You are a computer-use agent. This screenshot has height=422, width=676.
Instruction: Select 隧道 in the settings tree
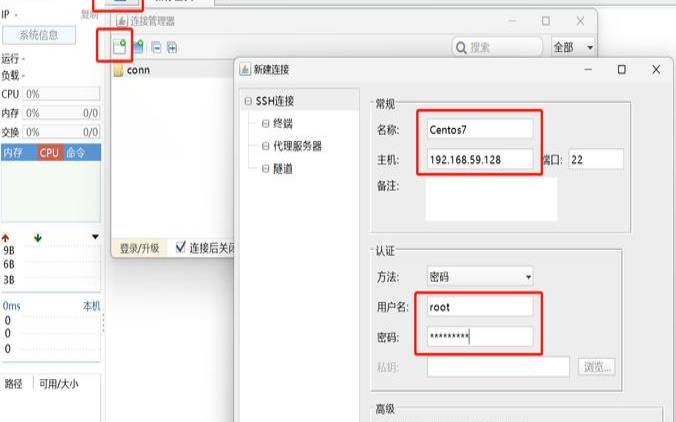(x=283, y=169)
